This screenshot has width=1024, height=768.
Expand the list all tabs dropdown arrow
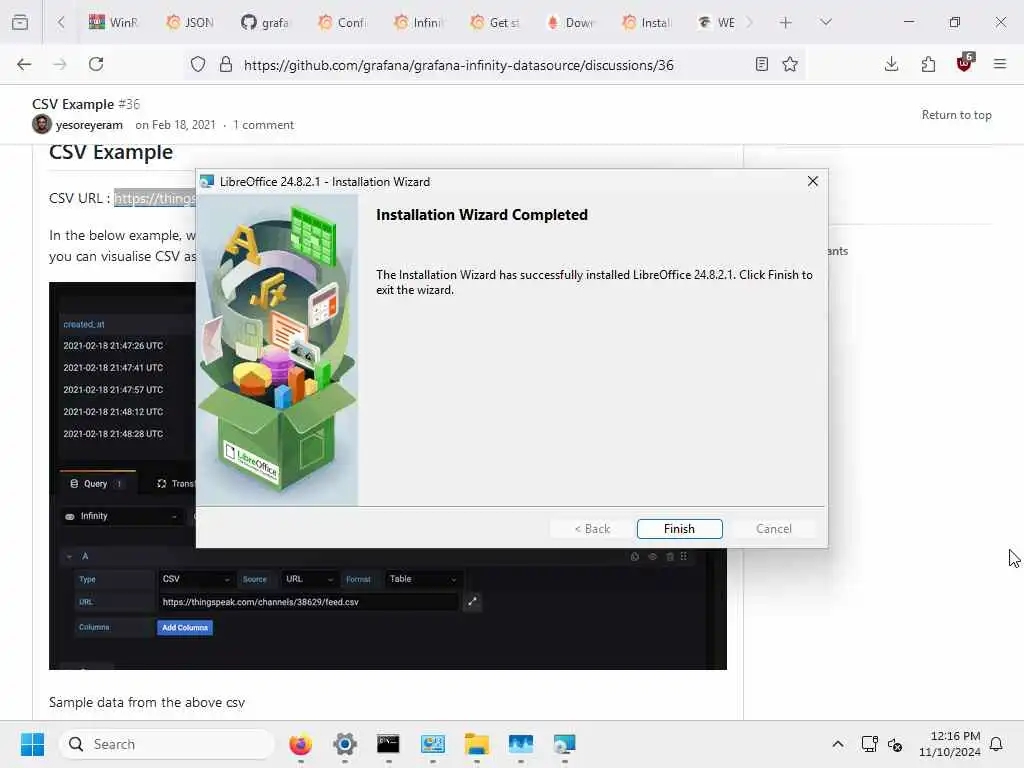point(826,22)
